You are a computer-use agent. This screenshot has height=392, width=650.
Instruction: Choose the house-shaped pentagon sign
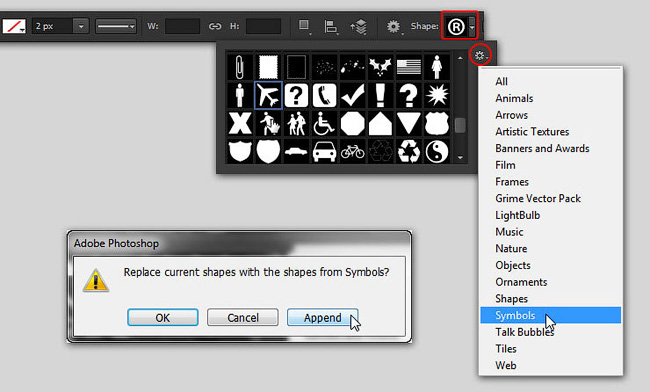[x=380, y=123]
